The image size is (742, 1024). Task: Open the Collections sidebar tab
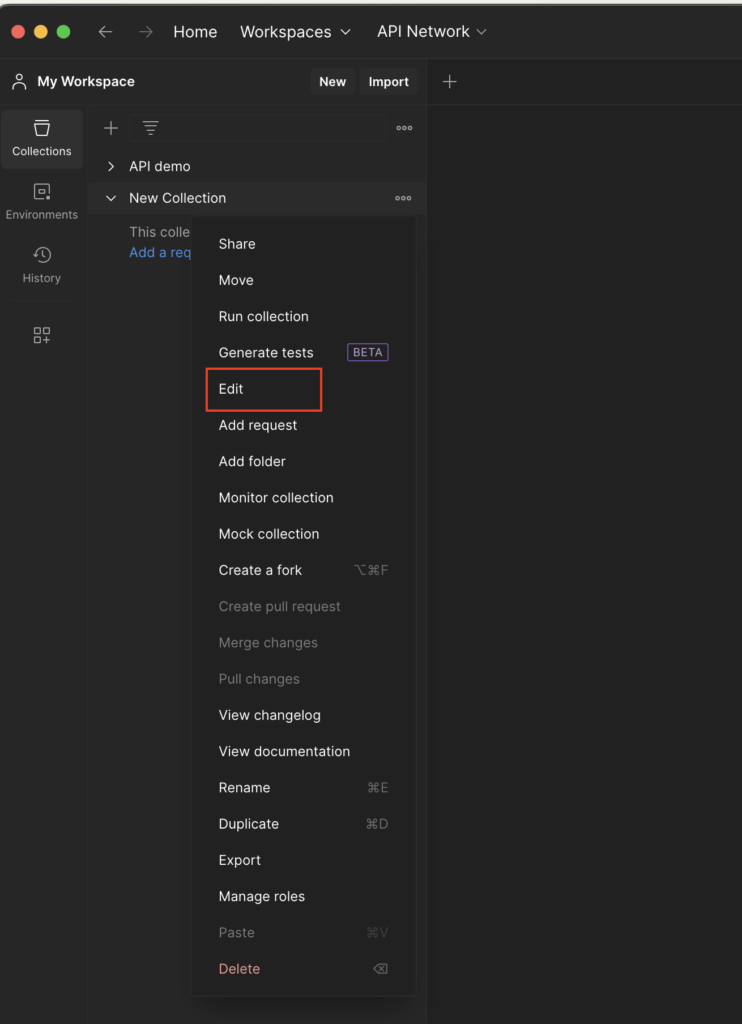(42, 139)
